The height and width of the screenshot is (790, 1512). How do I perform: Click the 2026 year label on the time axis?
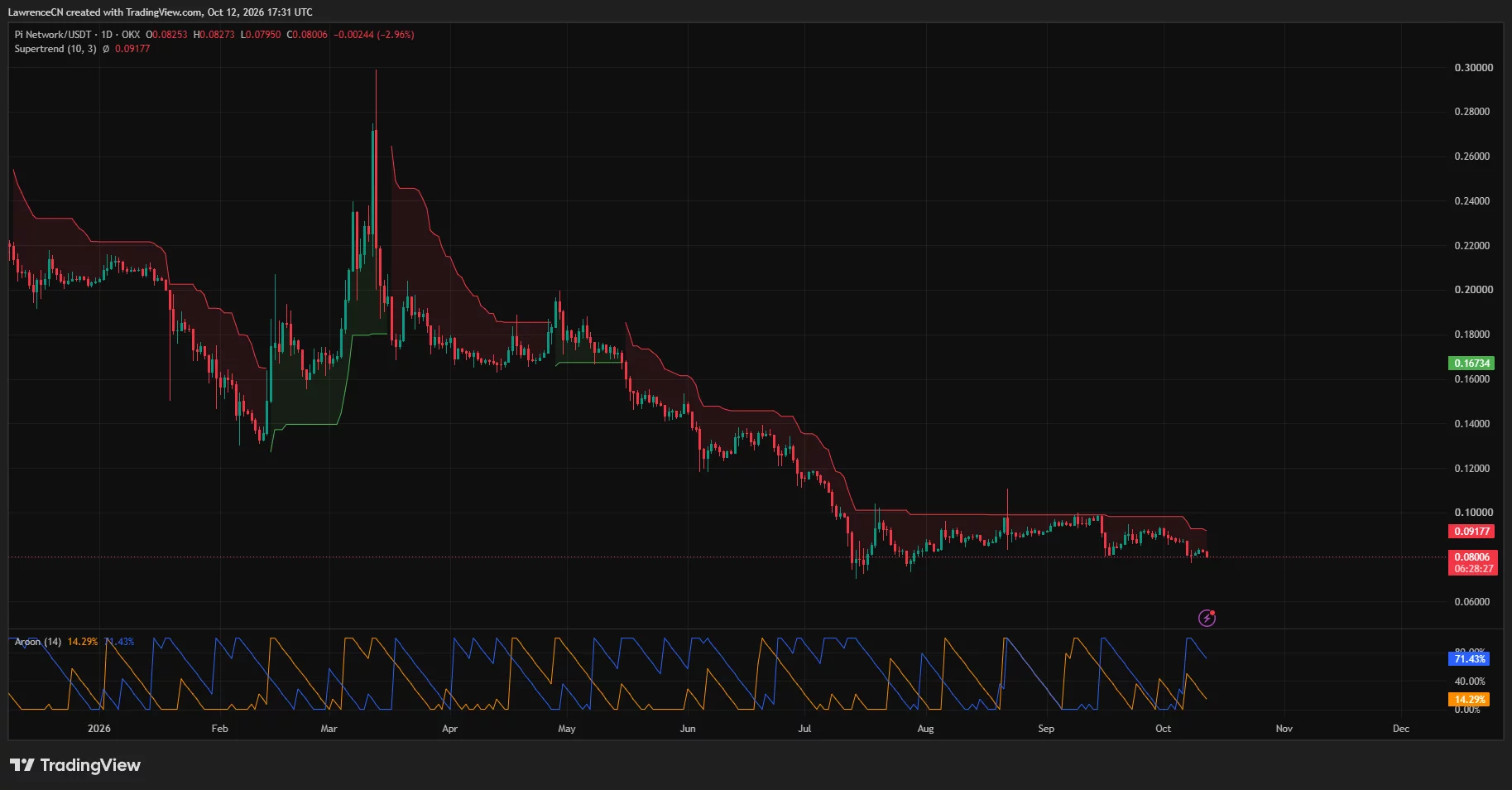click(x=98, y=729)
